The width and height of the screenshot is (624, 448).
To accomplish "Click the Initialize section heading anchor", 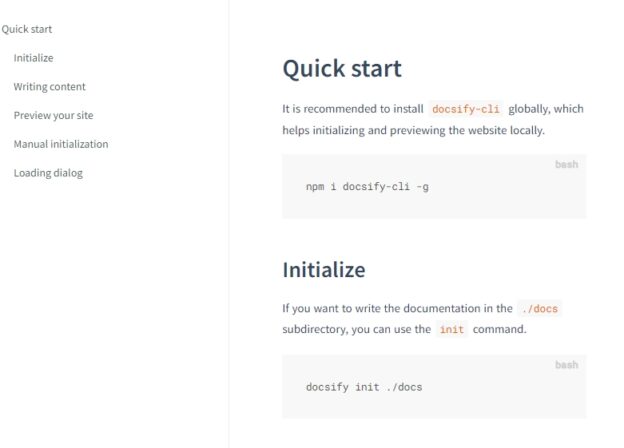I will (324, 270).
